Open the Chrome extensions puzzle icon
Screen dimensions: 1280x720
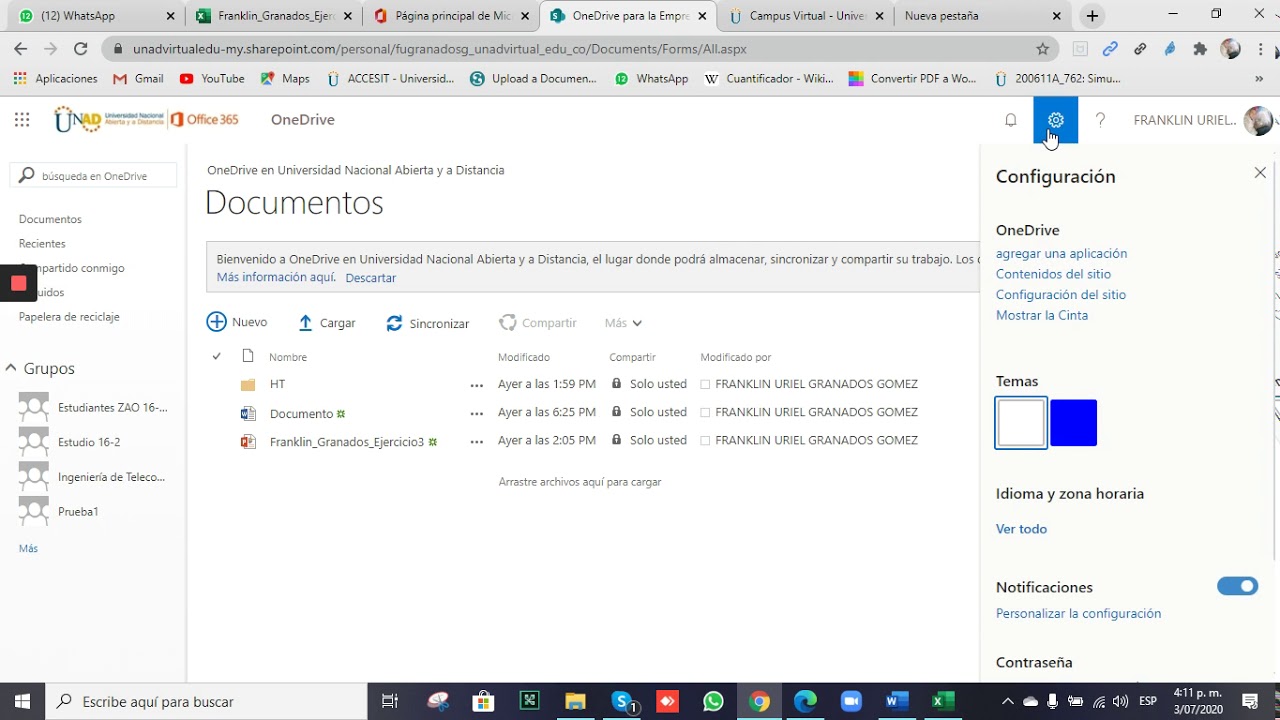(1200, 49)
